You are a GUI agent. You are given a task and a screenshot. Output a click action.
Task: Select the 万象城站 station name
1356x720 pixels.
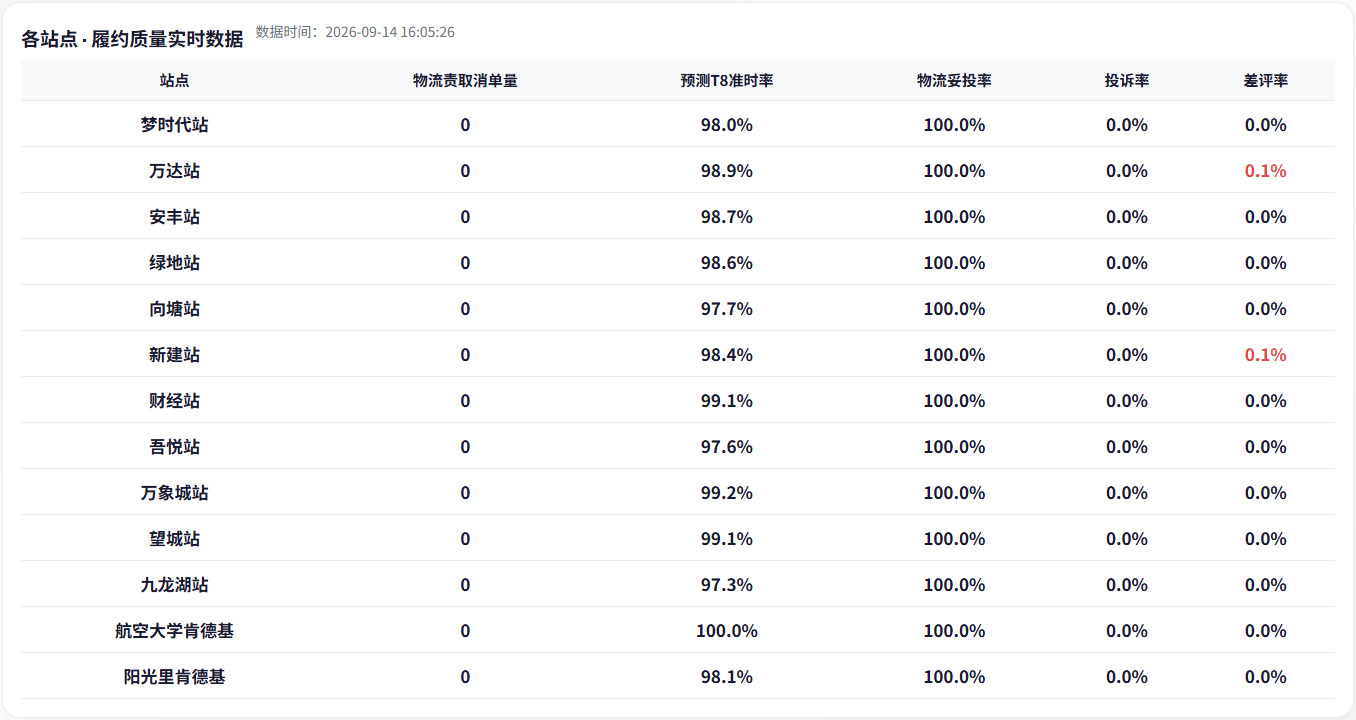tap(175, 493)
